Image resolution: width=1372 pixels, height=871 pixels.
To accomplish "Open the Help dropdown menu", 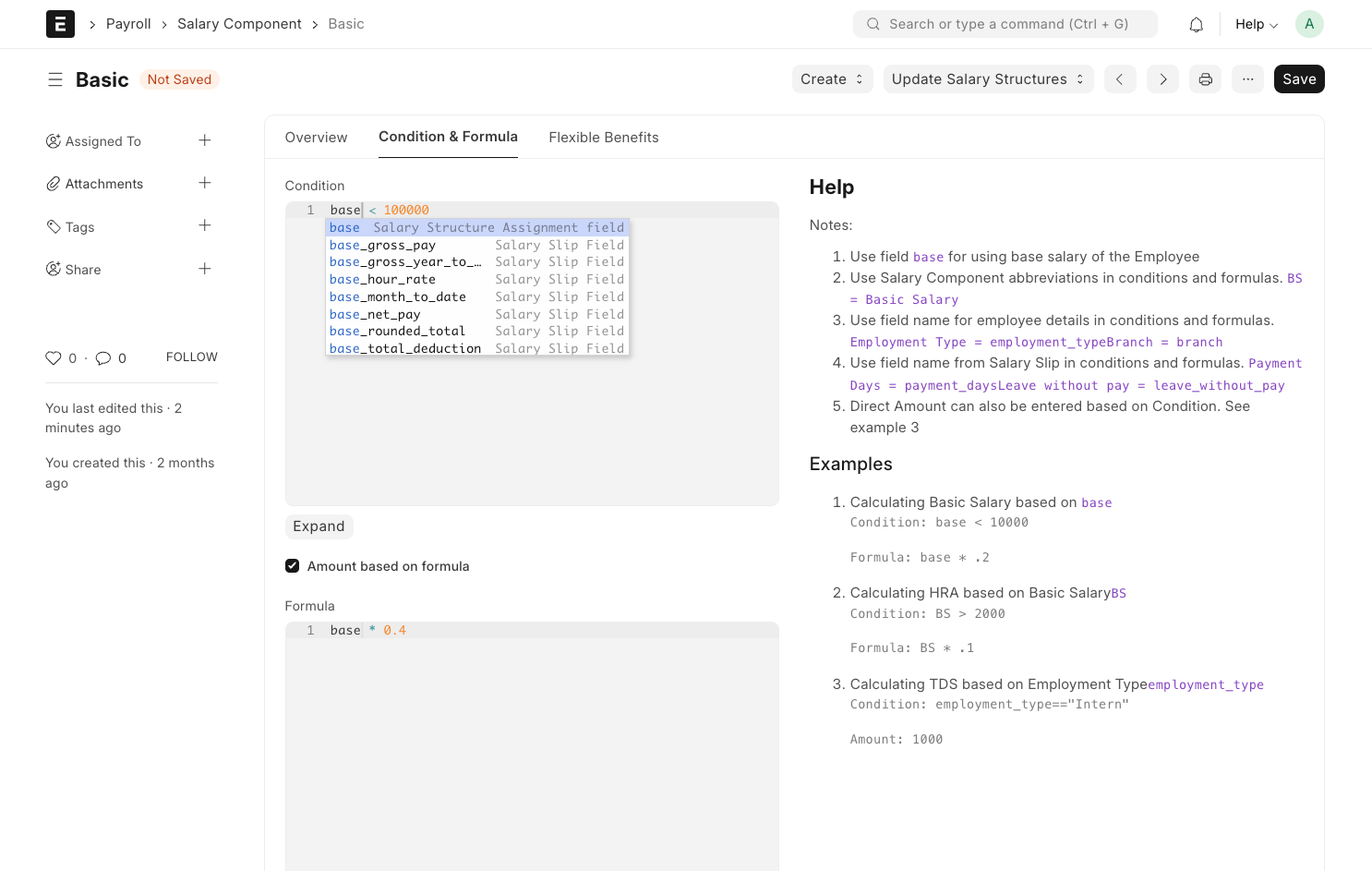I will point(1256,24).
